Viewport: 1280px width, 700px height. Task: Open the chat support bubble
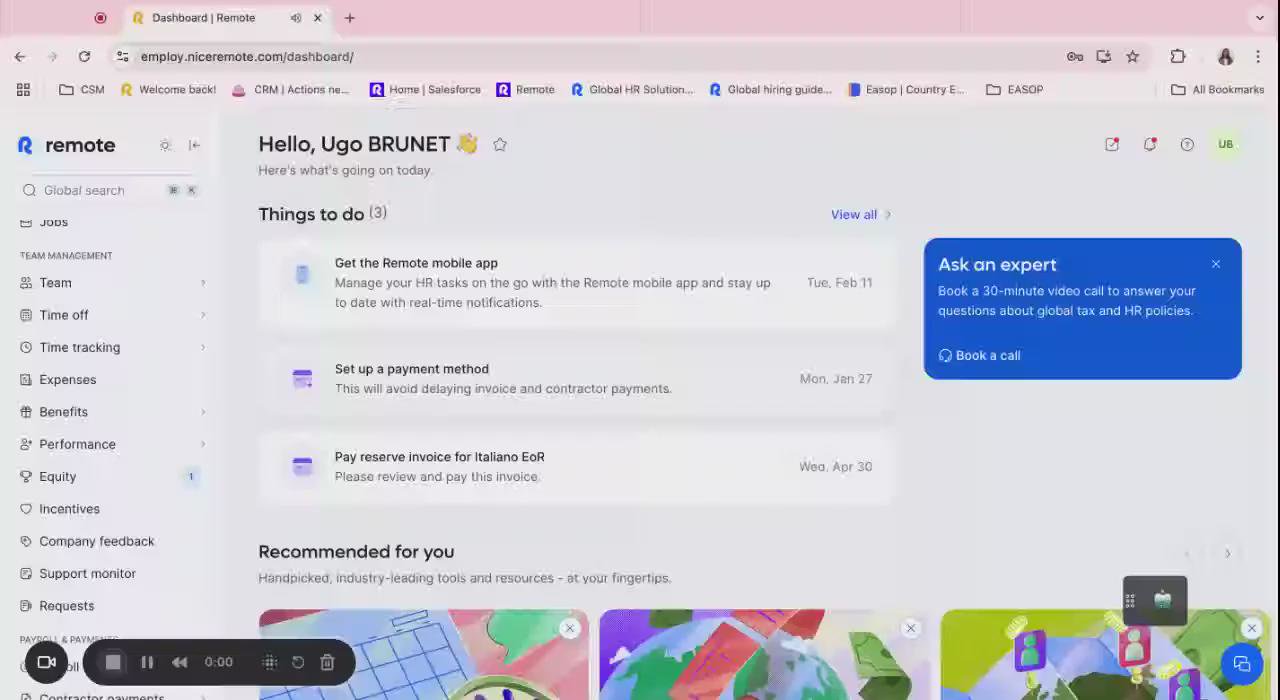[1241, 664]
